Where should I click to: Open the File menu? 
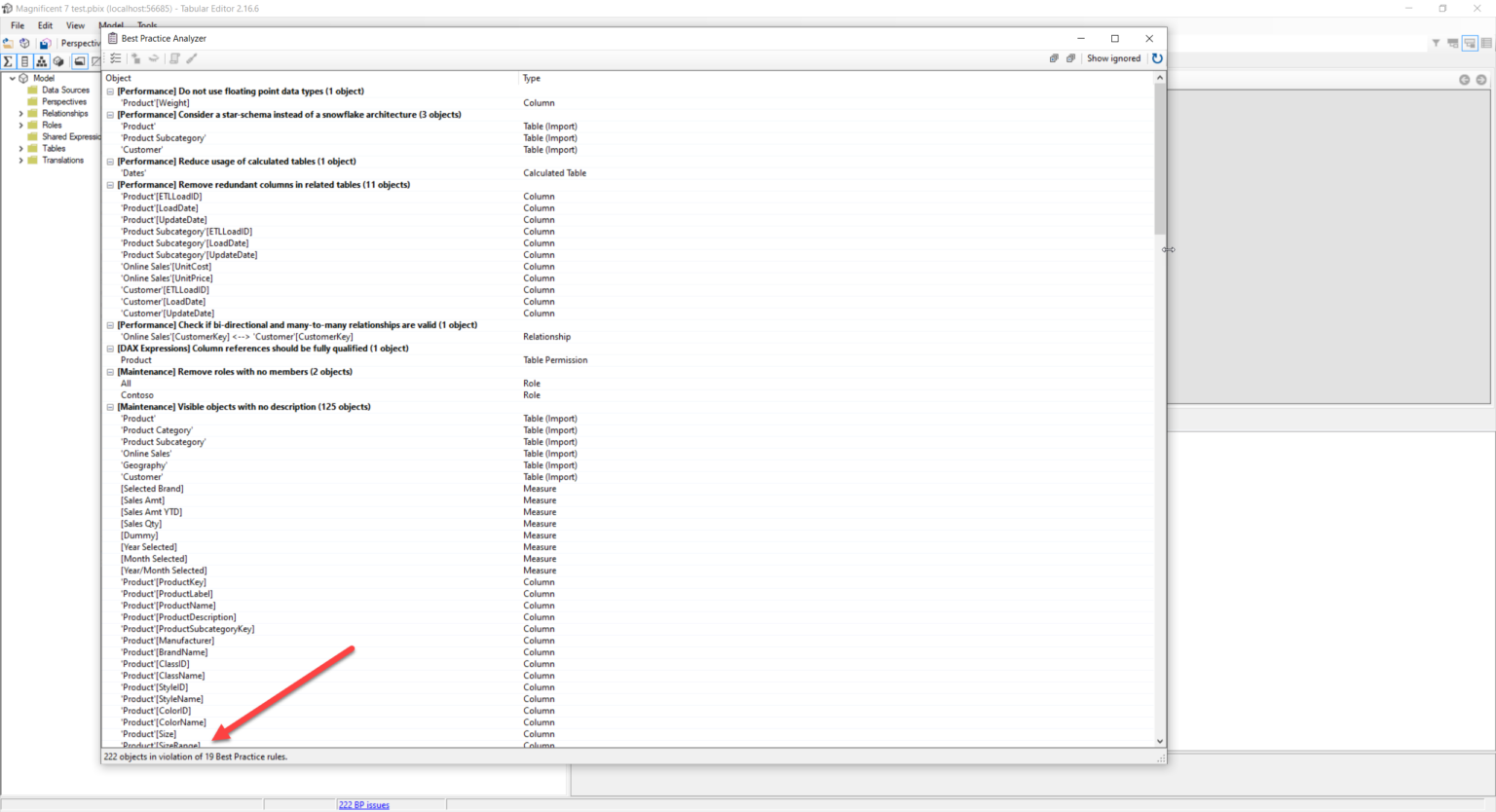[18, 25]
